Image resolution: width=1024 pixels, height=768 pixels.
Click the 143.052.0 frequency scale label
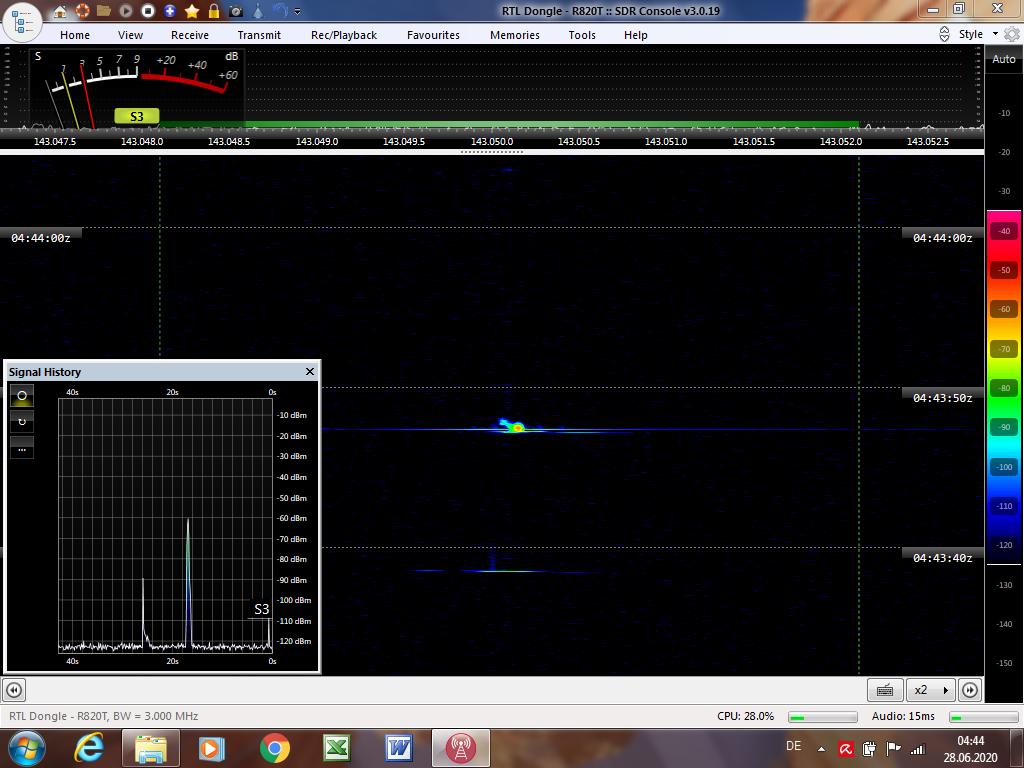click(840, 141)
